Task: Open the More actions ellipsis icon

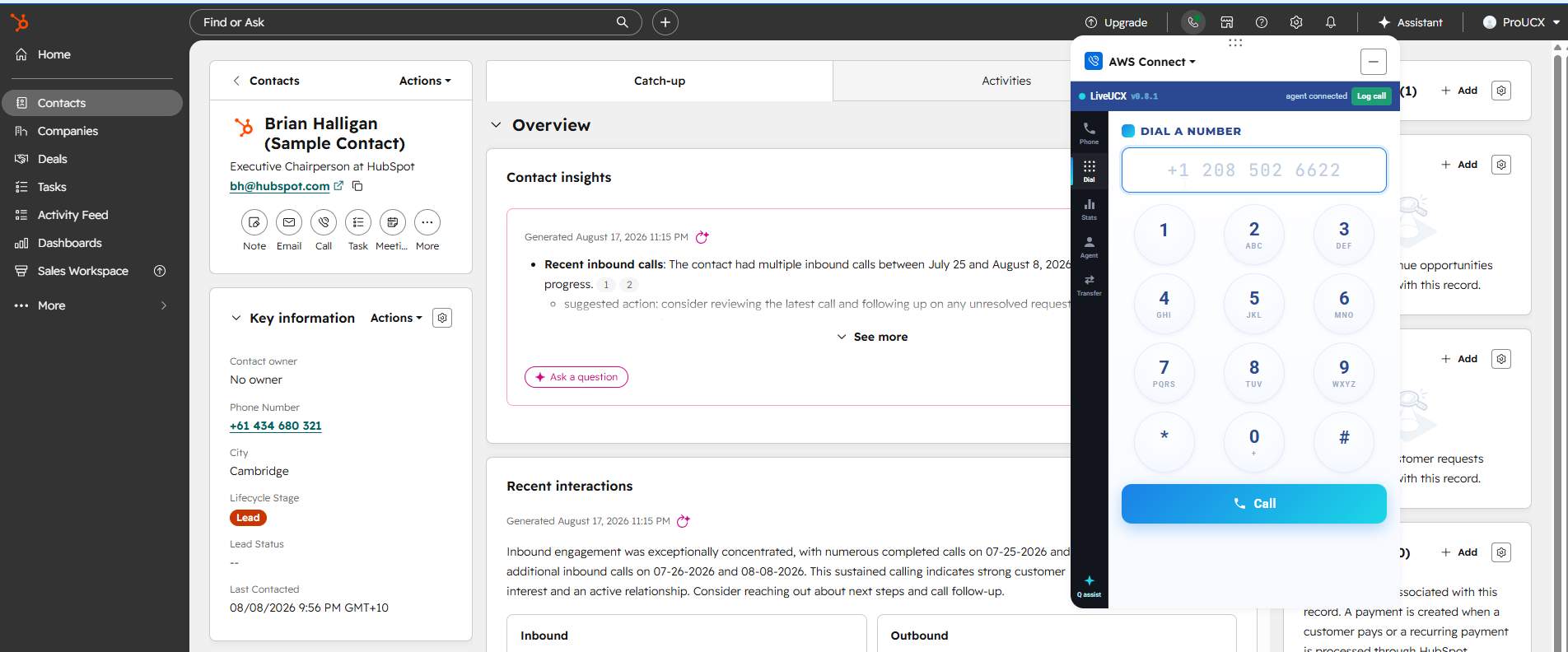Action: click(x=427, y=222)
